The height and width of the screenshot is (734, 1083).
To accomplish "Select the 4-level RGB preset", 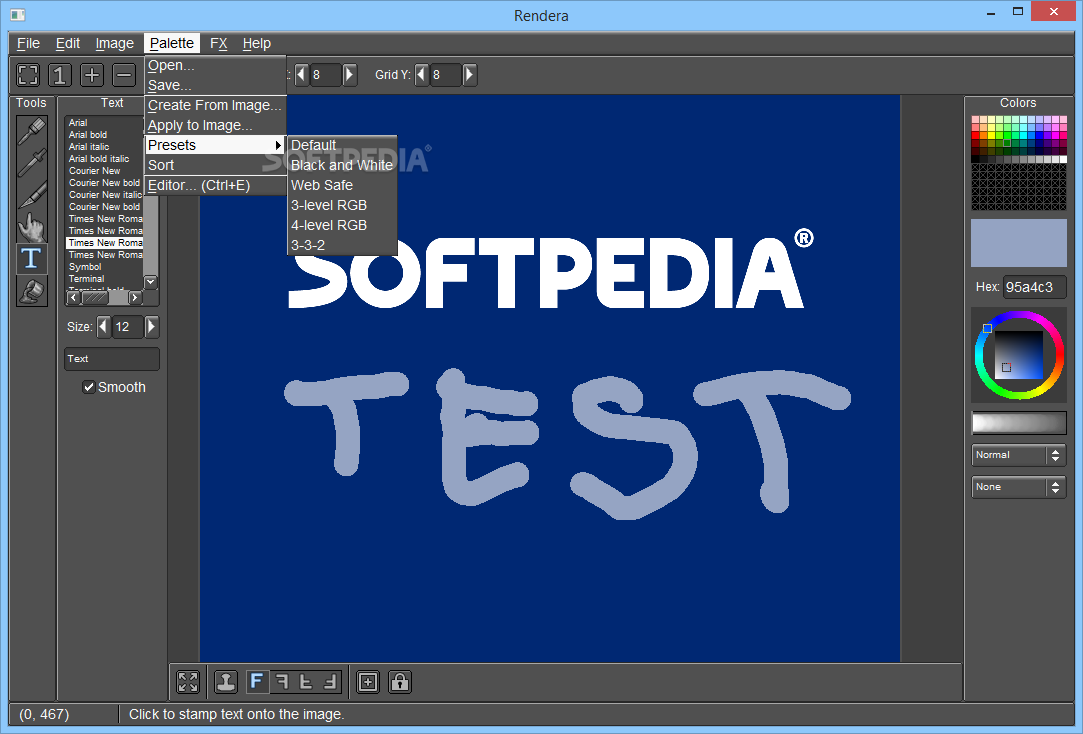I will (x=342, y=226).
